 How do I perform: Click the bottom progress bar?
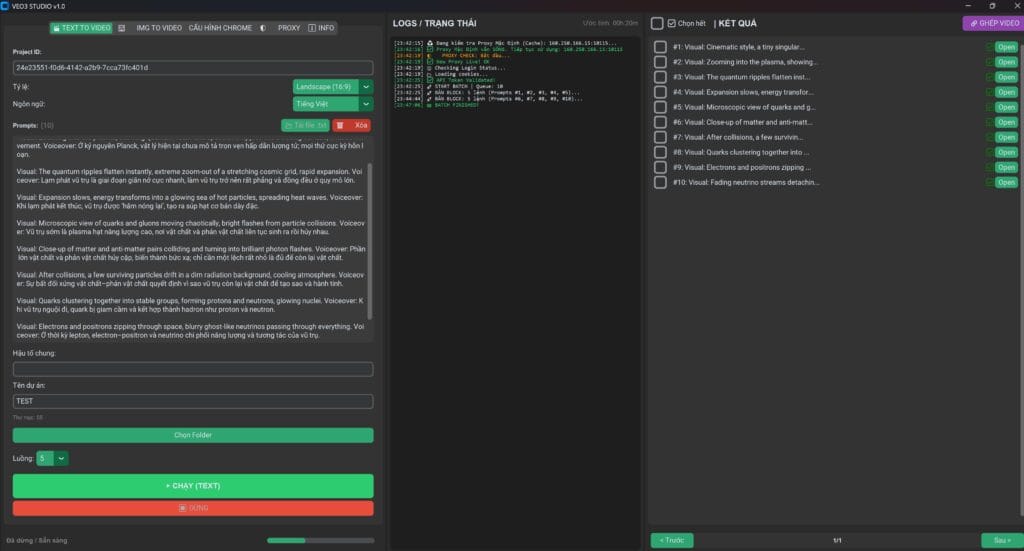pyautogui.click(x=321, y=541)
